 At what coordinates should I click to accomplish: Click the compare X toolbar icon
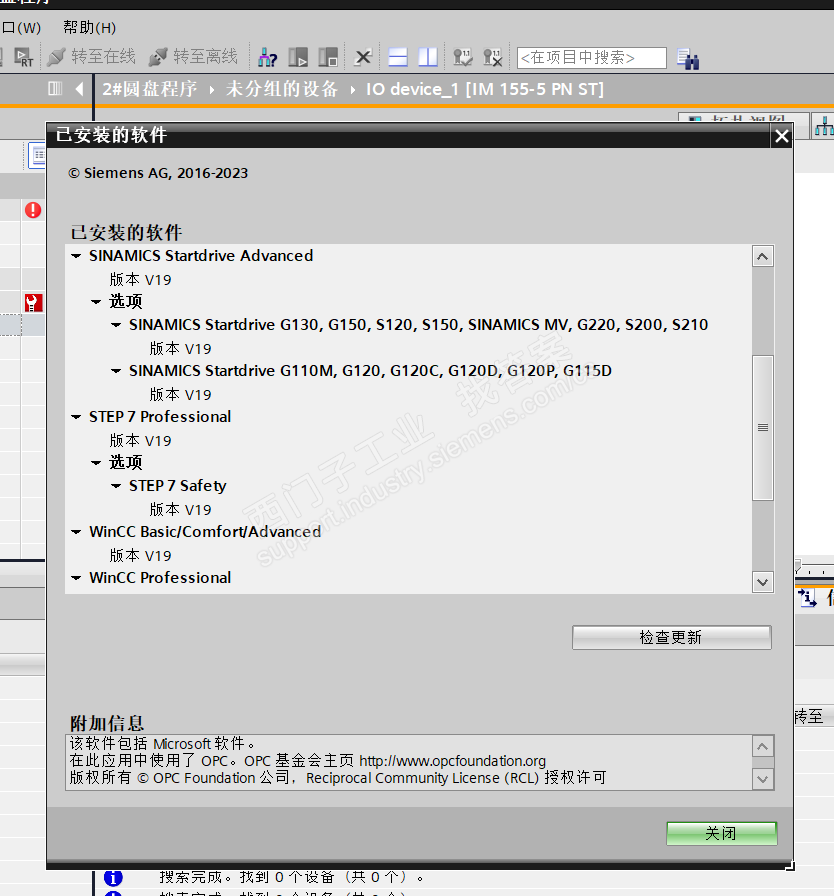(x=492, y=57)
